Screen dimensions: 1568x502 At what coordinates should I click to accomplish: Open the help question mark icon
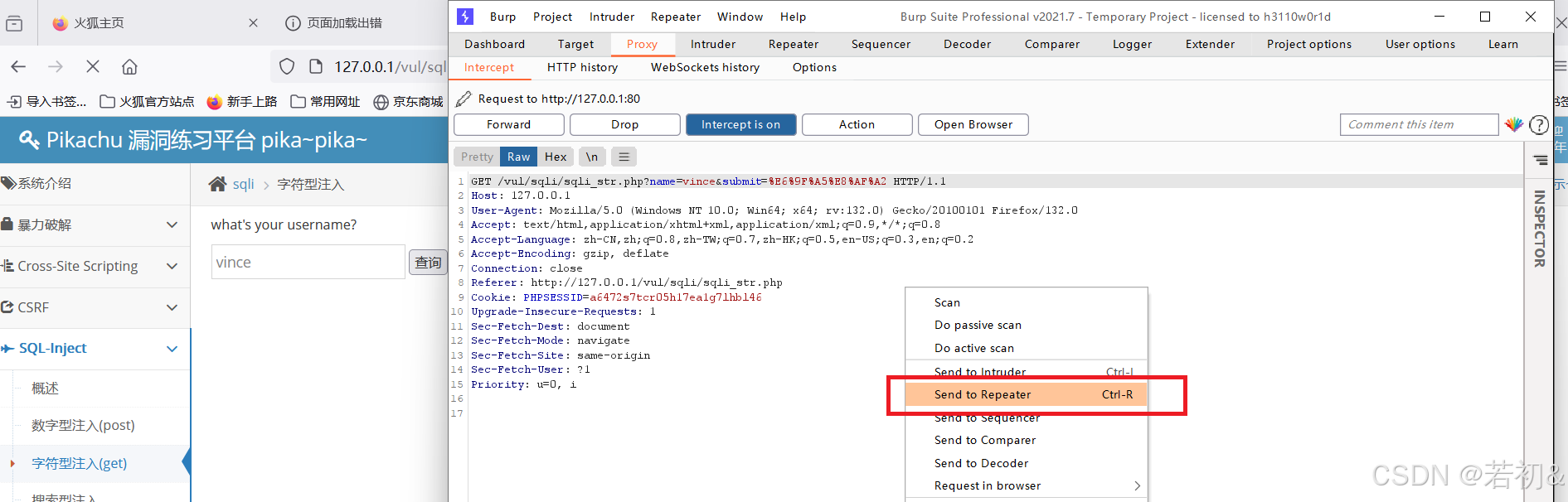(x=1539, y=125)
